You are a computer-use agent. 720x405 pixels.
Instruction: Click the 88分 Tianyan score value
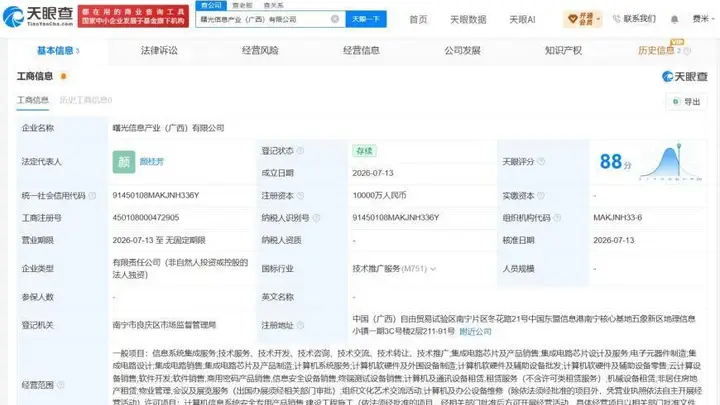(x=615, y=162)
